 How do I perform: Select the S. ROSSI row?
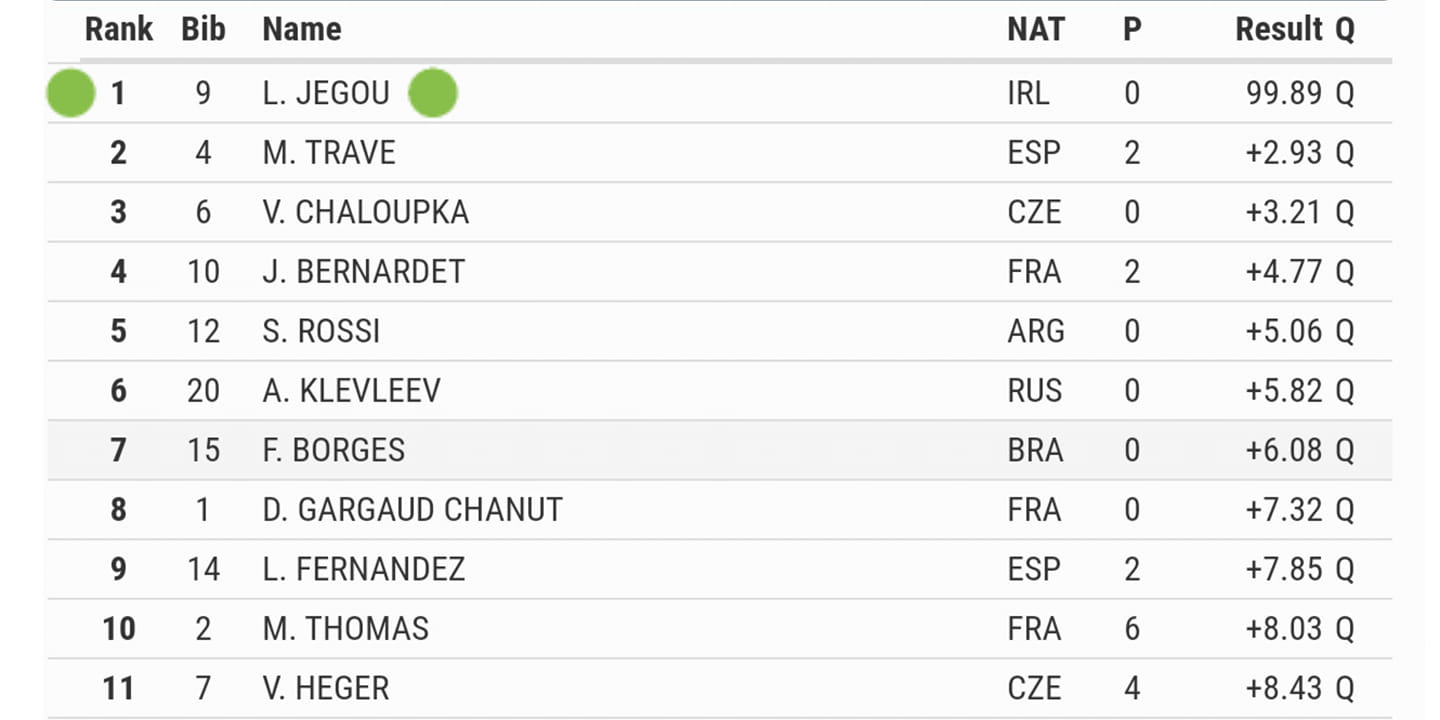pos(719,331)
